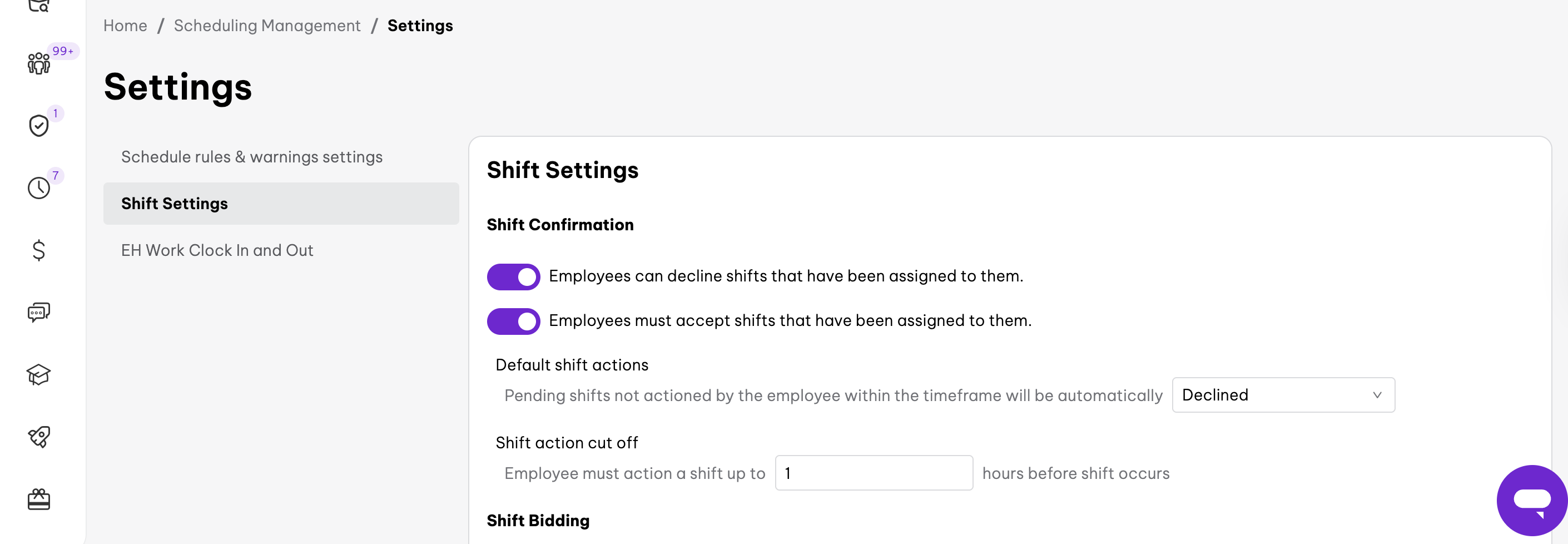Click the top partially visible sidebar icon
This screenshot has width=1568, height=544.
39,6
